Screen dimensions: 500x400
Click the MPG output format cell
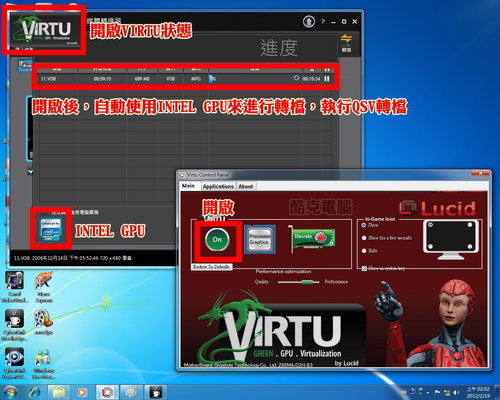pos(196,79)
